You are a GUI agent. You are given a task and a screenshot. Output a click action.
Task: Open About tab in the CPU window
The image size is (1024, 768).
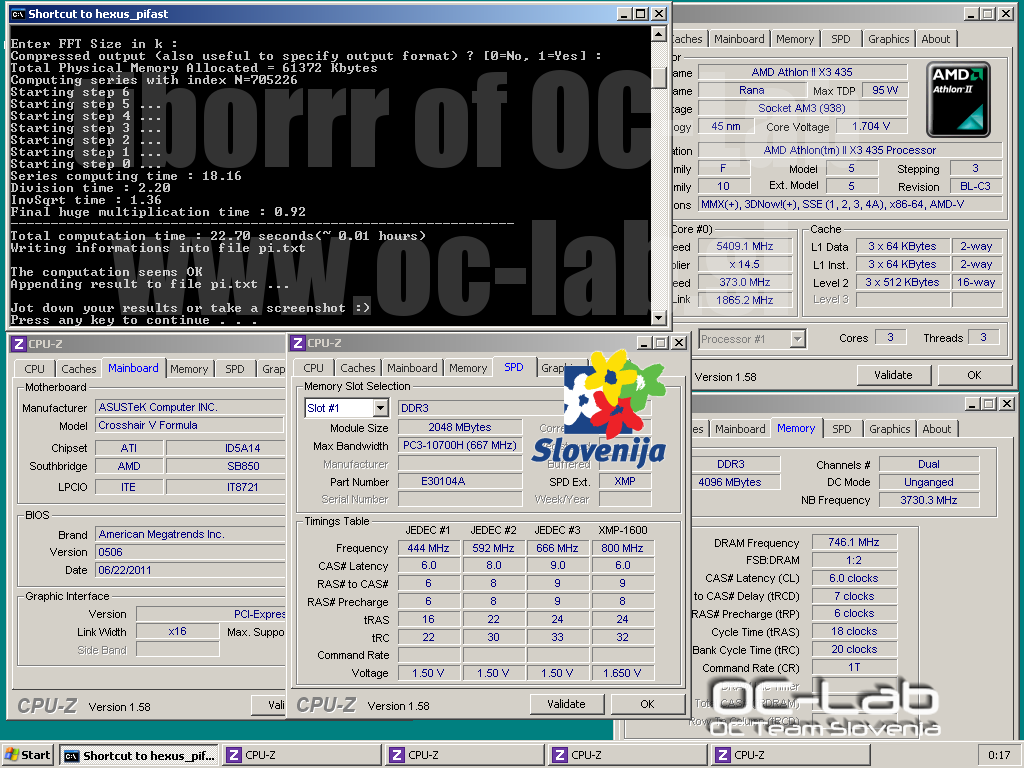(x=936, y=39)
